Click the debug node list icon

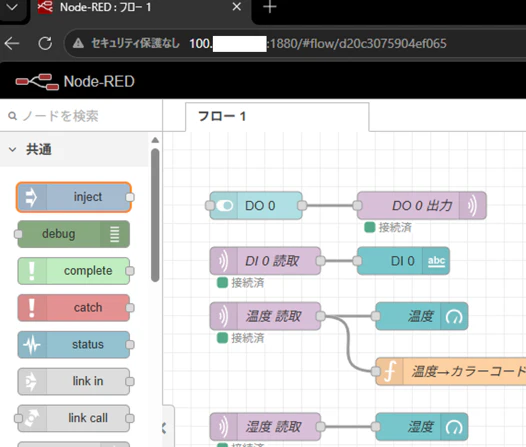tap(115, 234)
